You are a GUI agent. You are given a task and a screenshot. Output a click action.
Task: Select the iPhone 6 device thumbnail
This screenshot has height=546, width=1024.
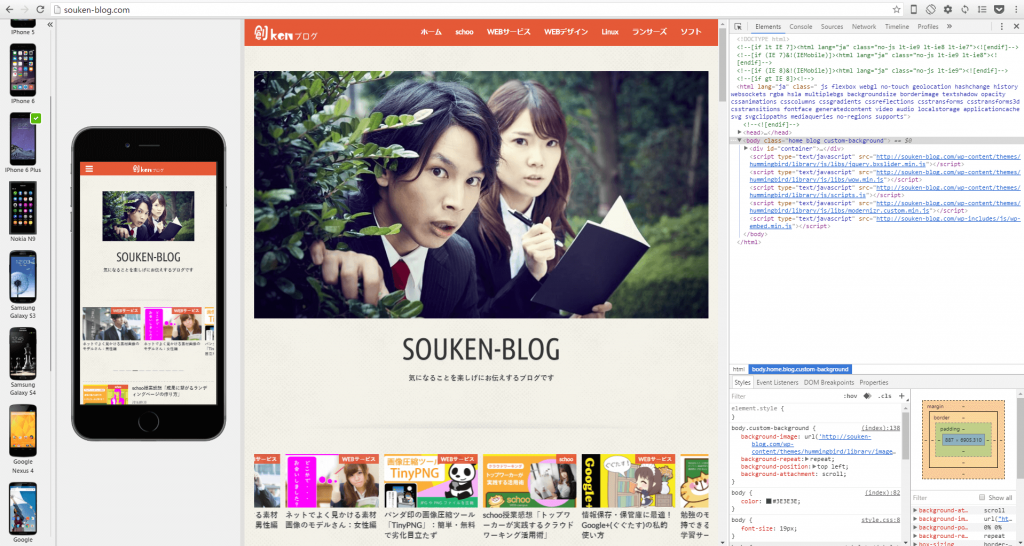[23, 70]
